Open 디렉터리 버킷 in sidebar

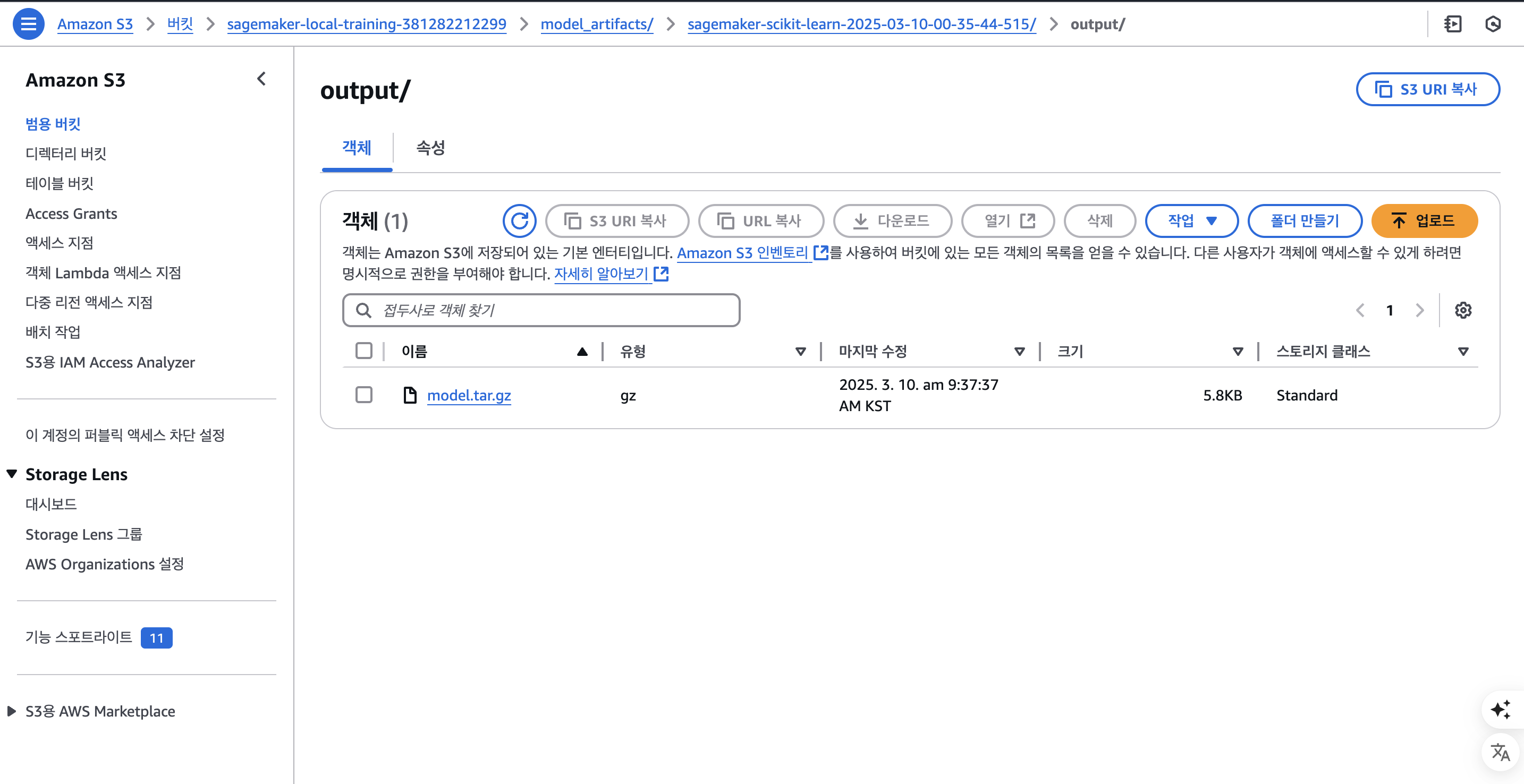(66, 154)
